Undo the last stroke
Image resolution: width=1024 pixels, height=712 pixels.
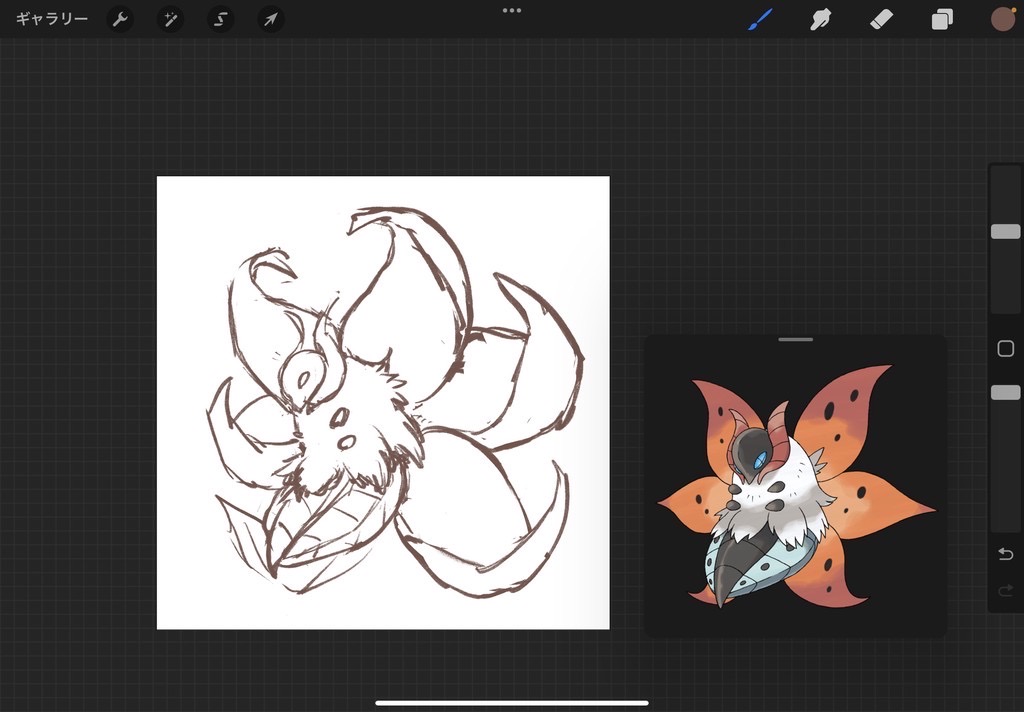(x=1005, y=554)
